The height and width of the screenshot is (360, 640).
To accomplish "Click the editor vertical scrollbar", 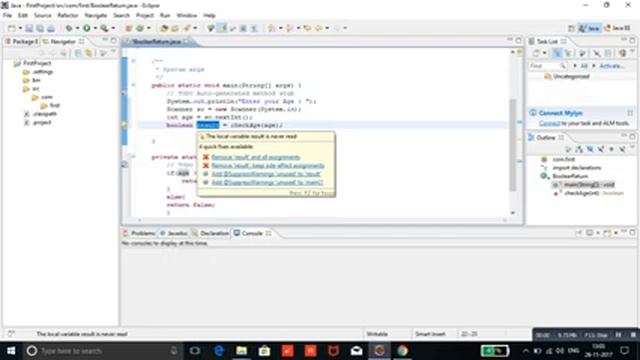I will (513, 145).
